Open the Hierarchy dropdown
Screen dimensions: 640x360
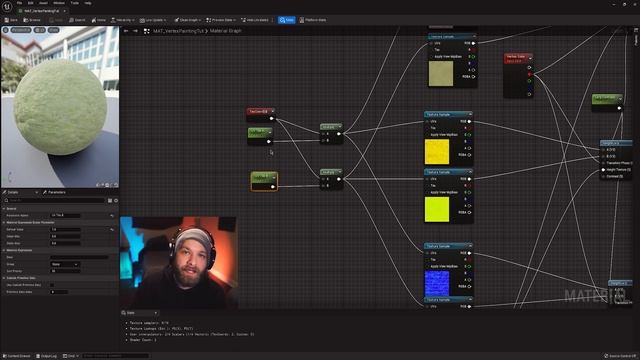(x=122, y=20)
